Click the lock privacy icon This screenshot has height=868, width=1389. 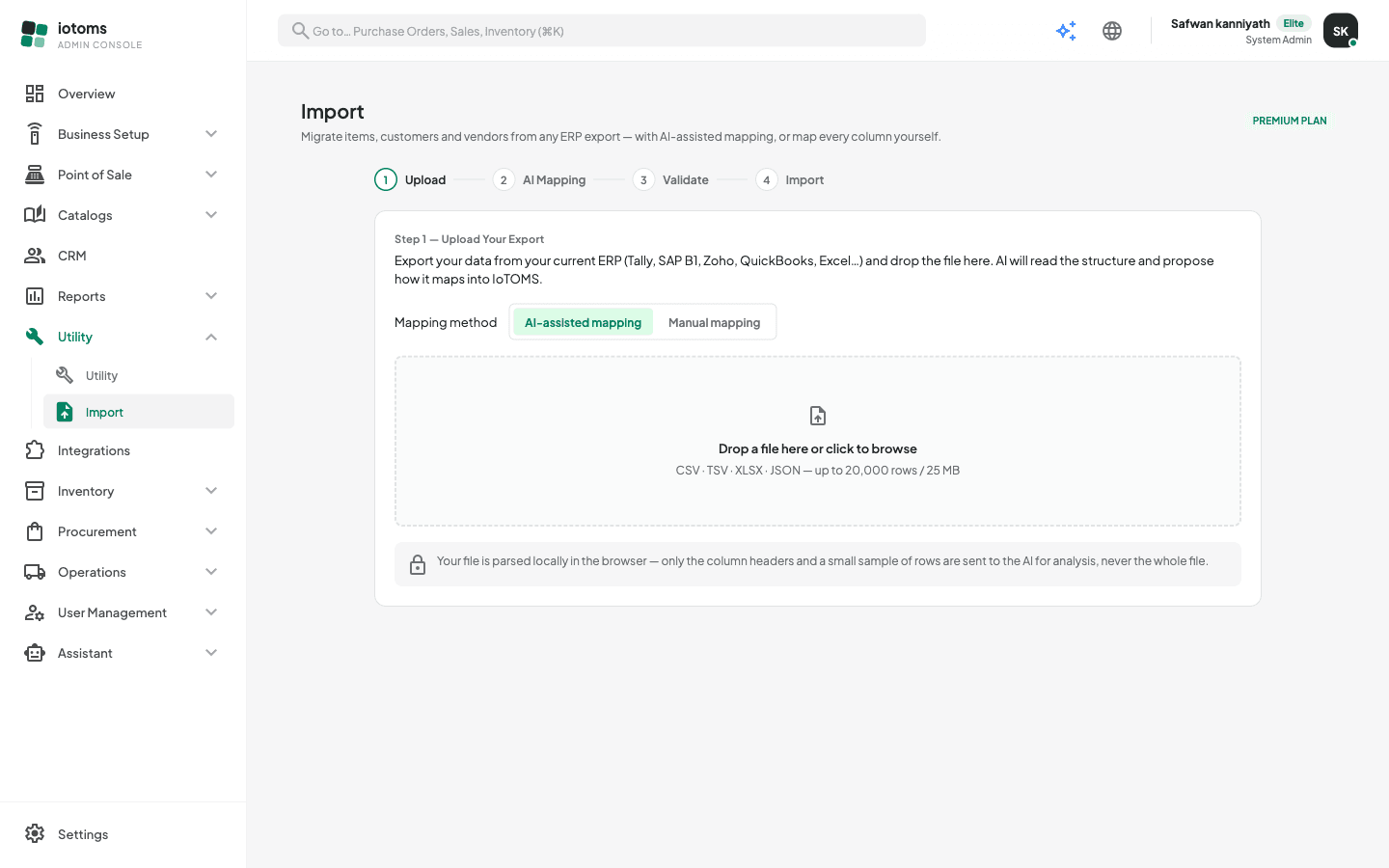(418, 564)
